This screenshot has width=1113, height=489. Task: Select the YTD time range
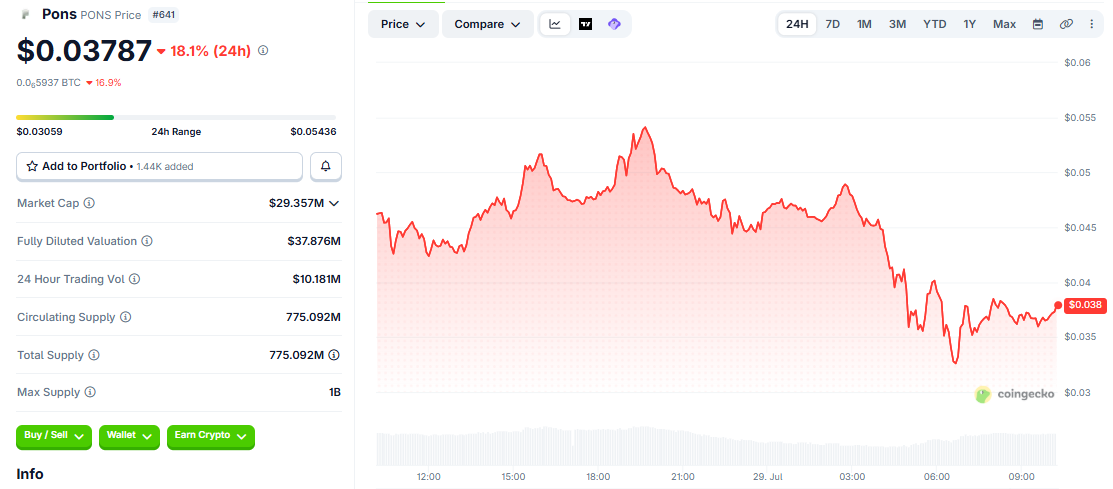pyautogui.click(x=934, y=24)
